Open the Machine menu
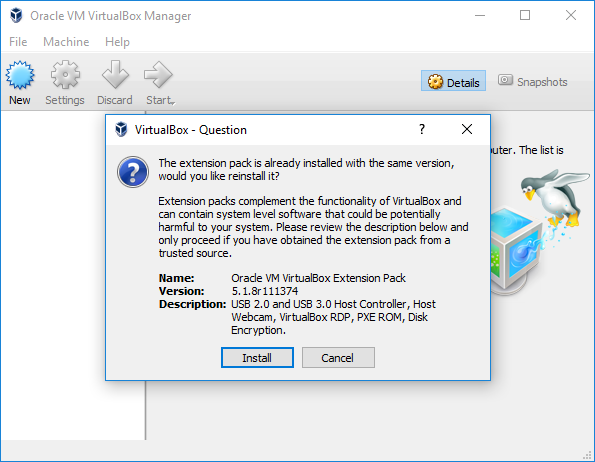 [x=66, y=42]
